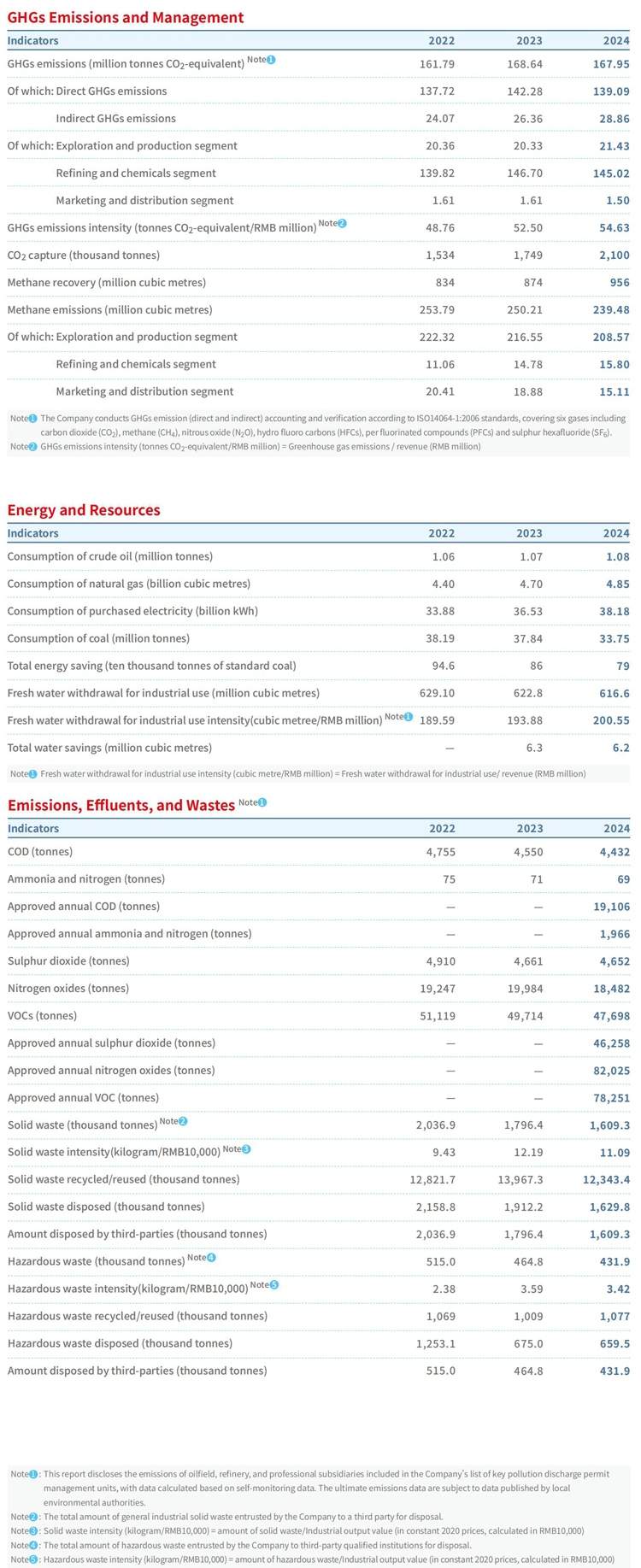
Task: Click the Note 3 marker beside Solid waste intensity
Action: pyautogui.click(x=237, y=1148)
